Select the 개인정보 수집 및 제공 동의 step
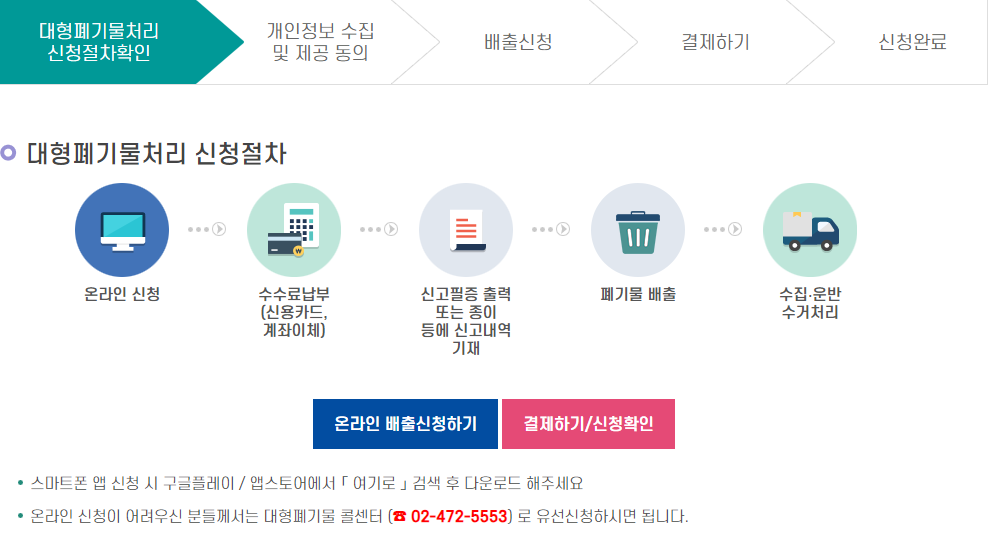The height and width of the screenshot is (545, 988). [320, 42]
